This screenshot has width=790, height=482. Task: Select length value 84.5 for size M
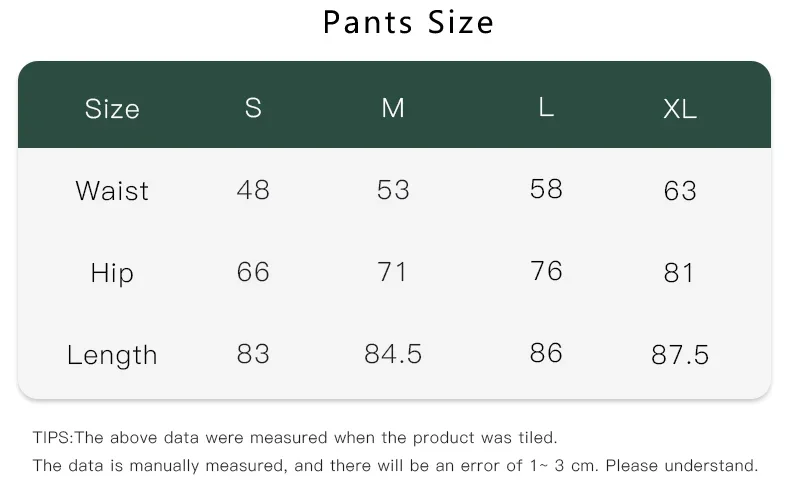point(393,354)
